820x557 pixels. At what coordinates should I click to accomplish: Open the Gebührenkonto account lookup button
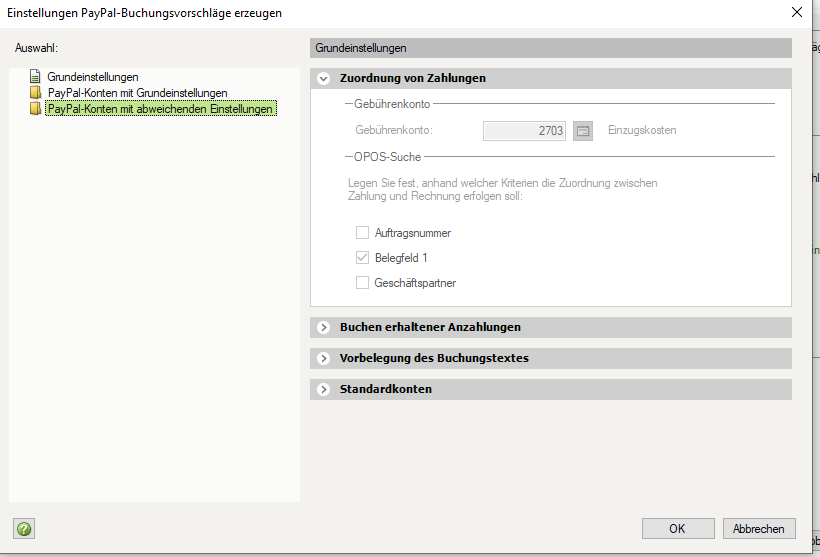[x=584, y=131]
